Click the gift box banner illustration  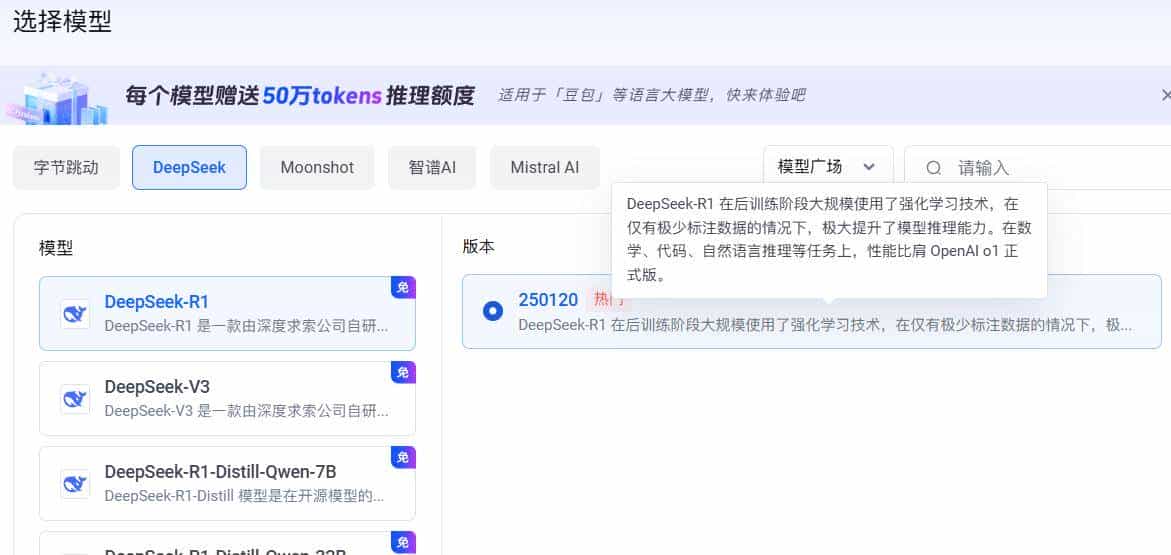58,98
